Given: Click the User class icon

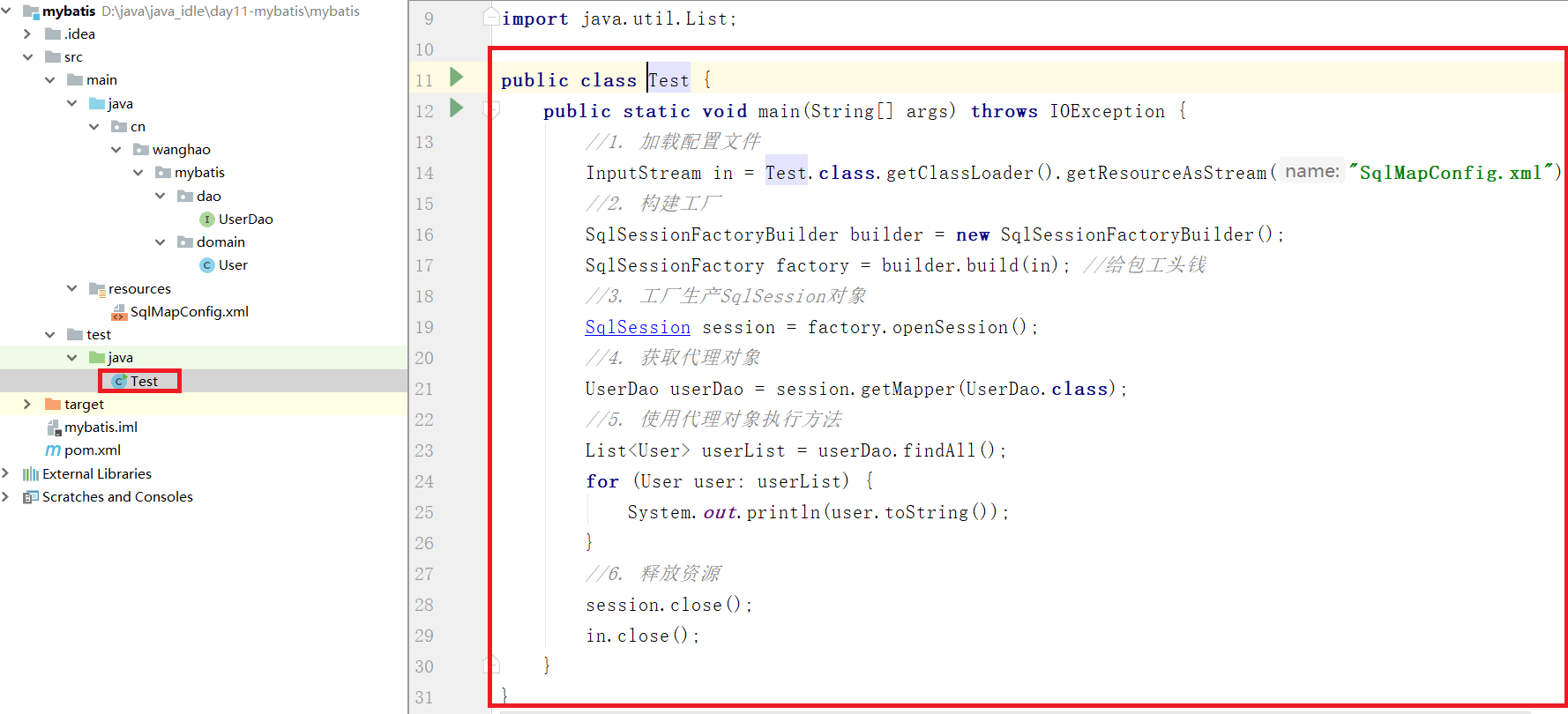Looking at the screenshot, I should click(x=207, y=265).
